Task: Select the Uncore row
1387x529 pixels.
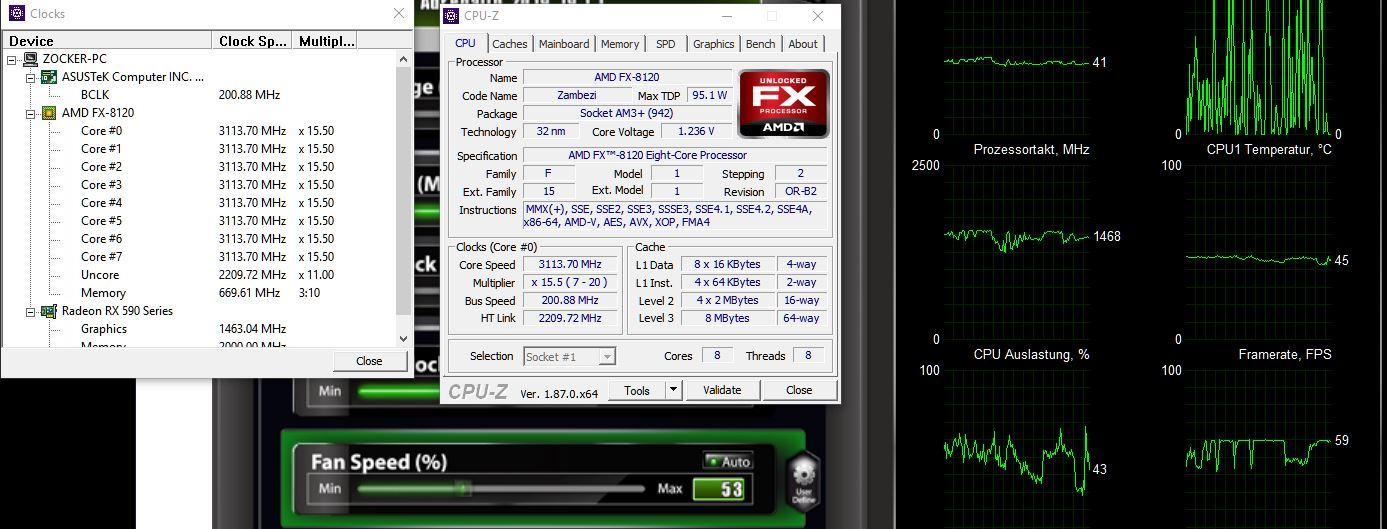Action: click(x=200, y=275)
